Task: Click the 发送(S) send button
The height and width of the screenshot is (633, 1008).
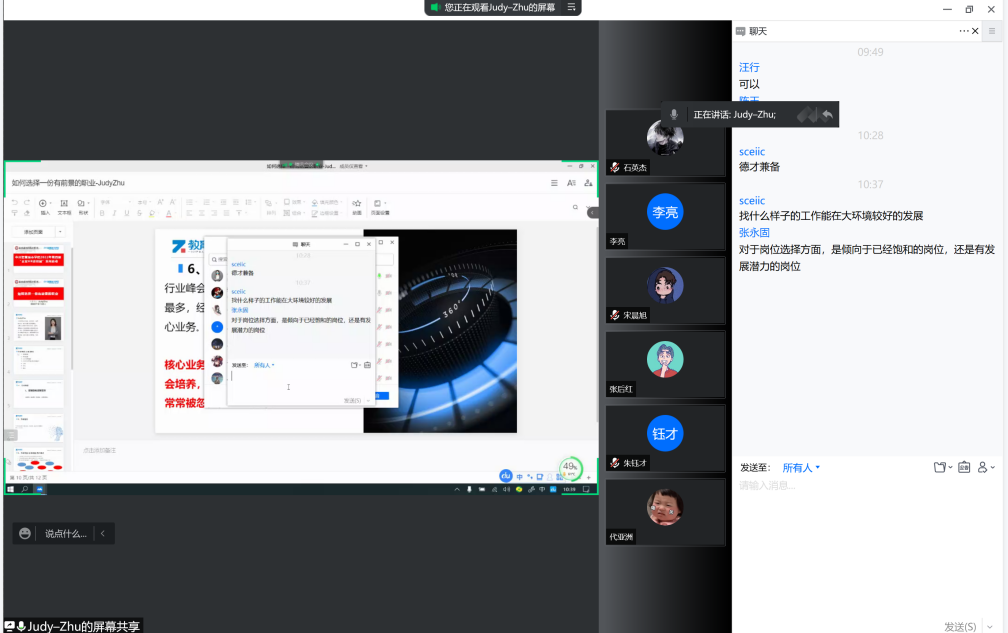Action: 960,627
